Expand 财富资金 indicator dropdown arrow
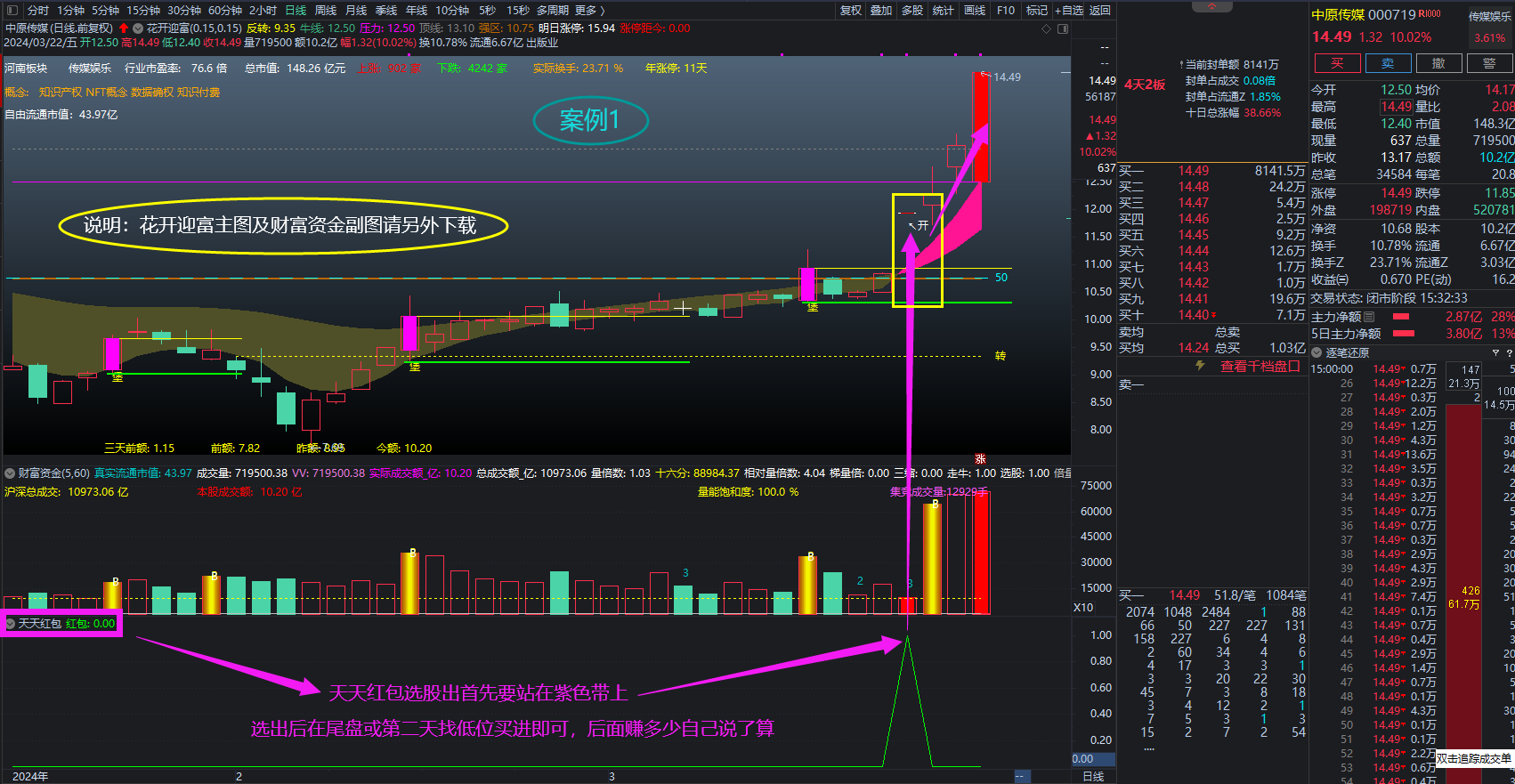Screen dimensions: 1515x784 coord(10,473)
